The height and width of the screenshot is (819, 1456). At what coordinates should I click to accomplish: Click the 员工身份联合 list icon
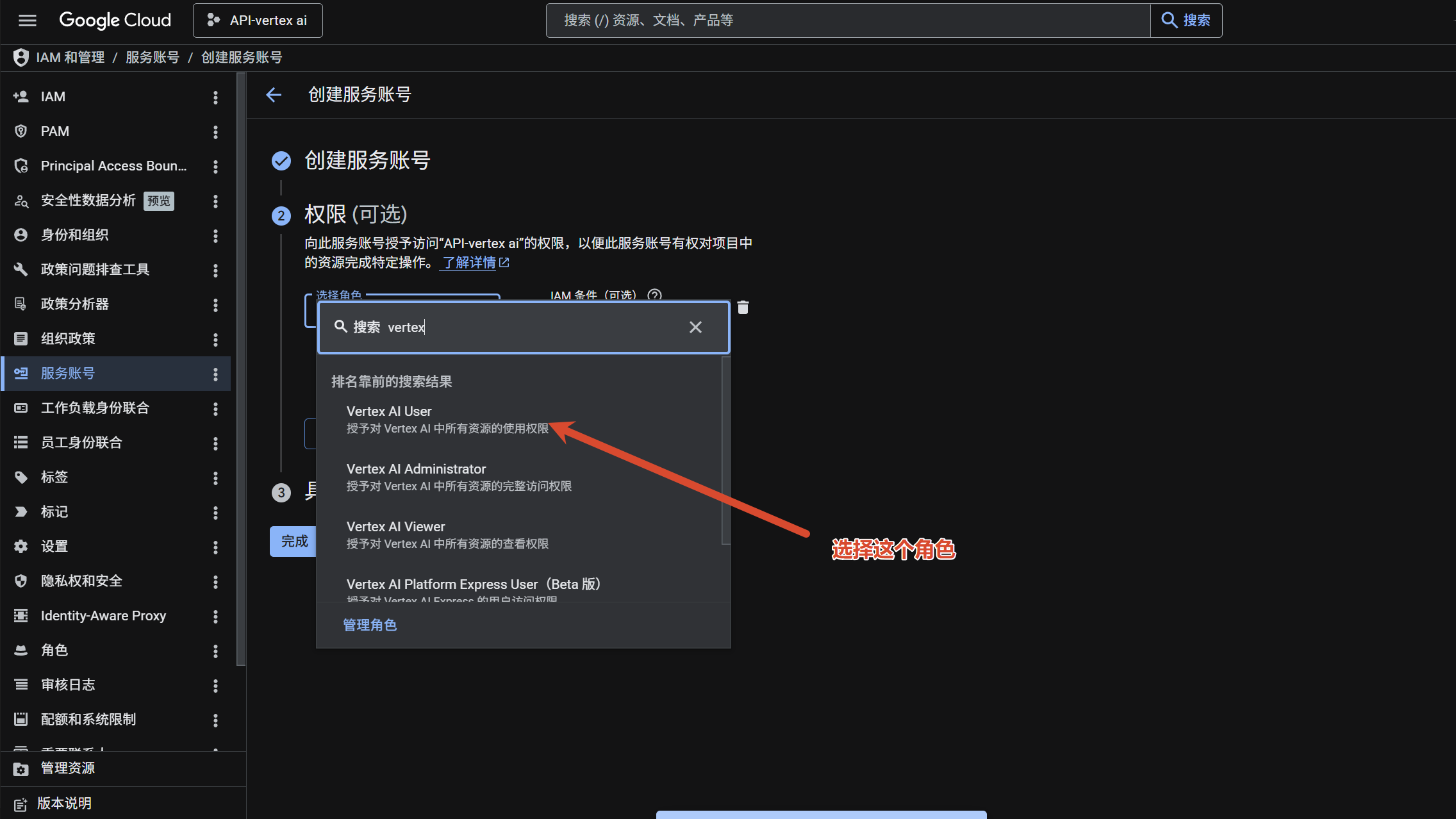pos(21,443)
